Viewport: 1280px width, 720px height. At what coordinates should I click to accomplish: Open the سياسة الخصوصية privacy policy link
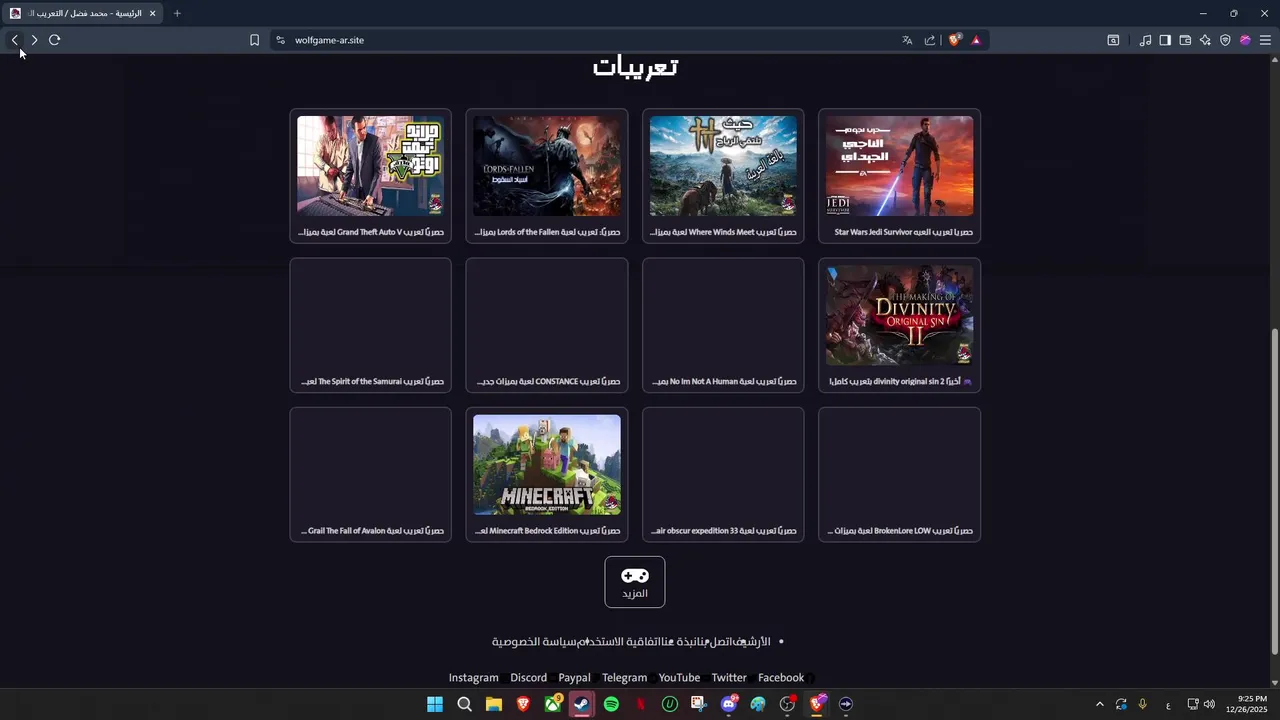536,641
